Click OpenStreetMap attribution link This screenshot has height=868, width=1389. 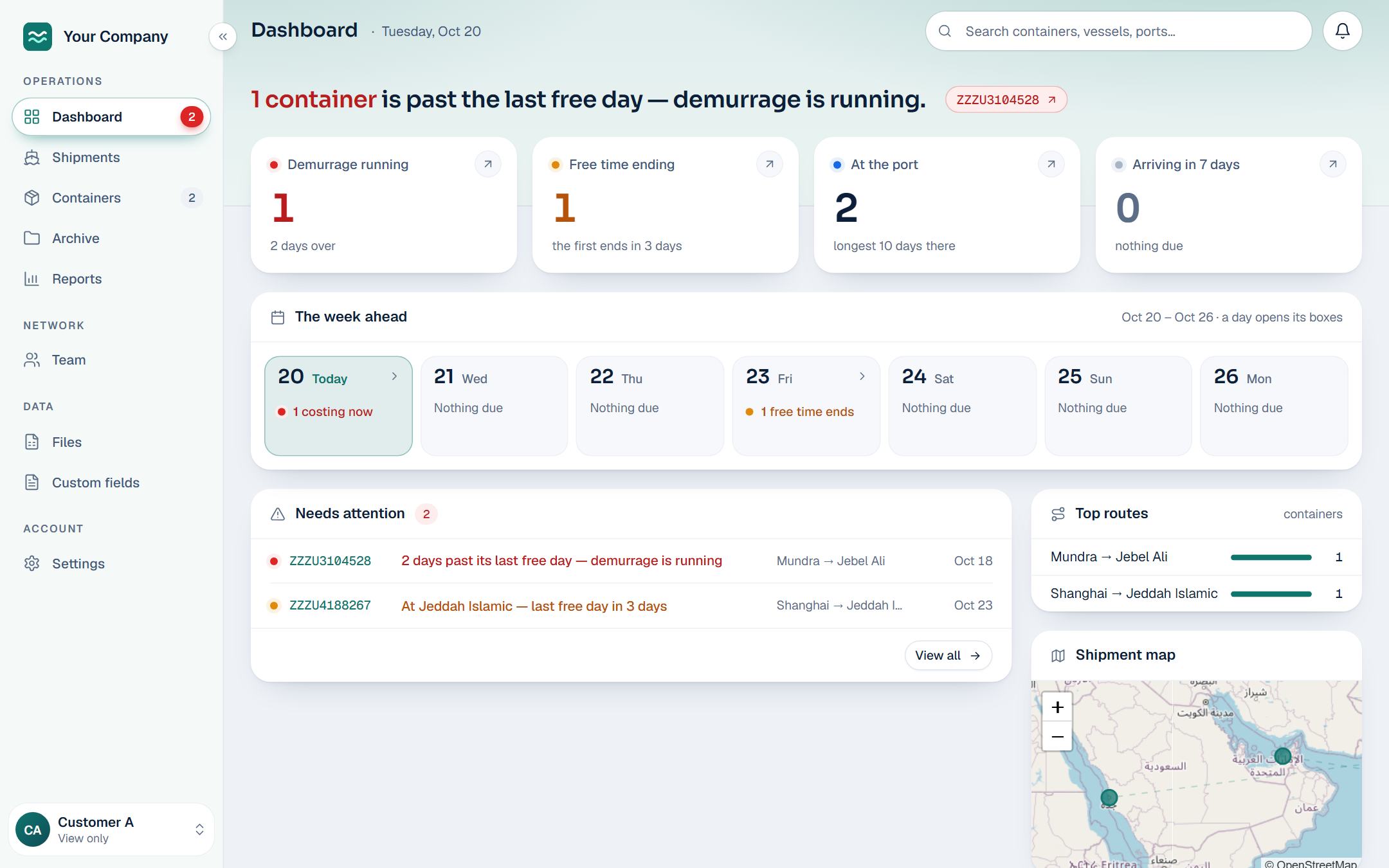click(x=1316, y=863)
